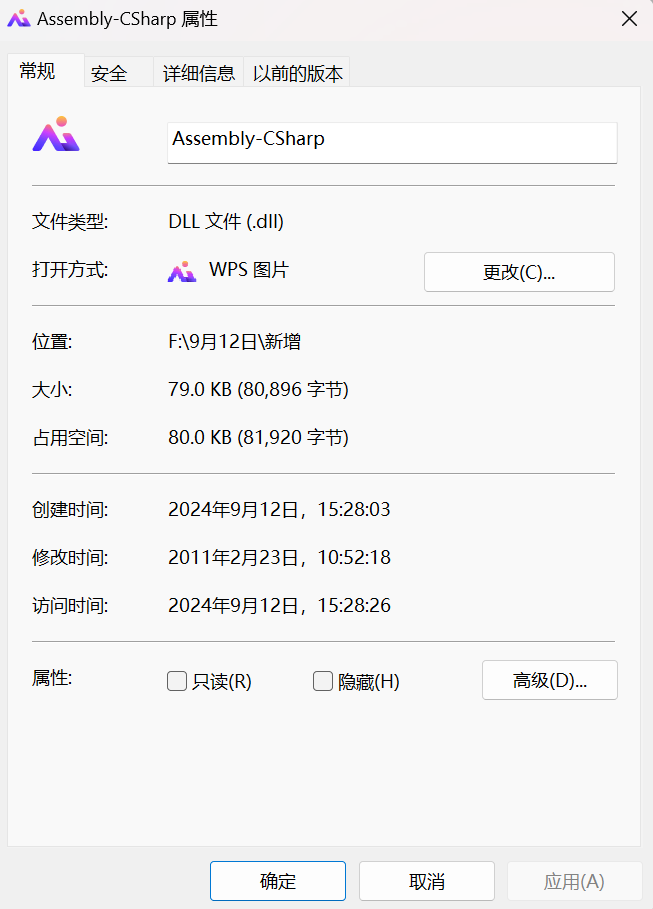
Task: Enable the 隐藏(H) checkbox
Action: [323, 681]
